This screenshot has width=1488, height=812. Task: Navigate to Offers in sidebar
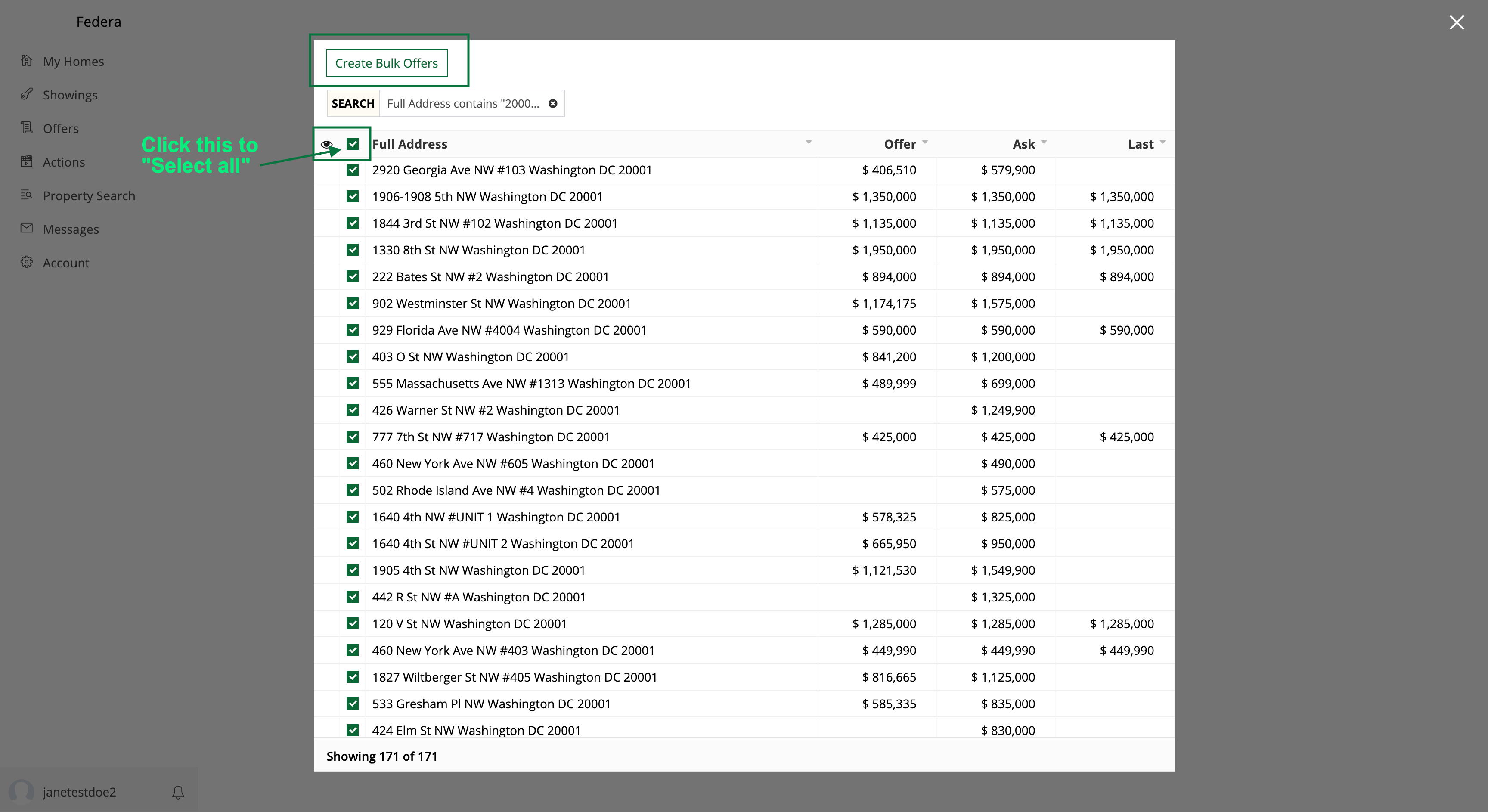pos(61,128)
